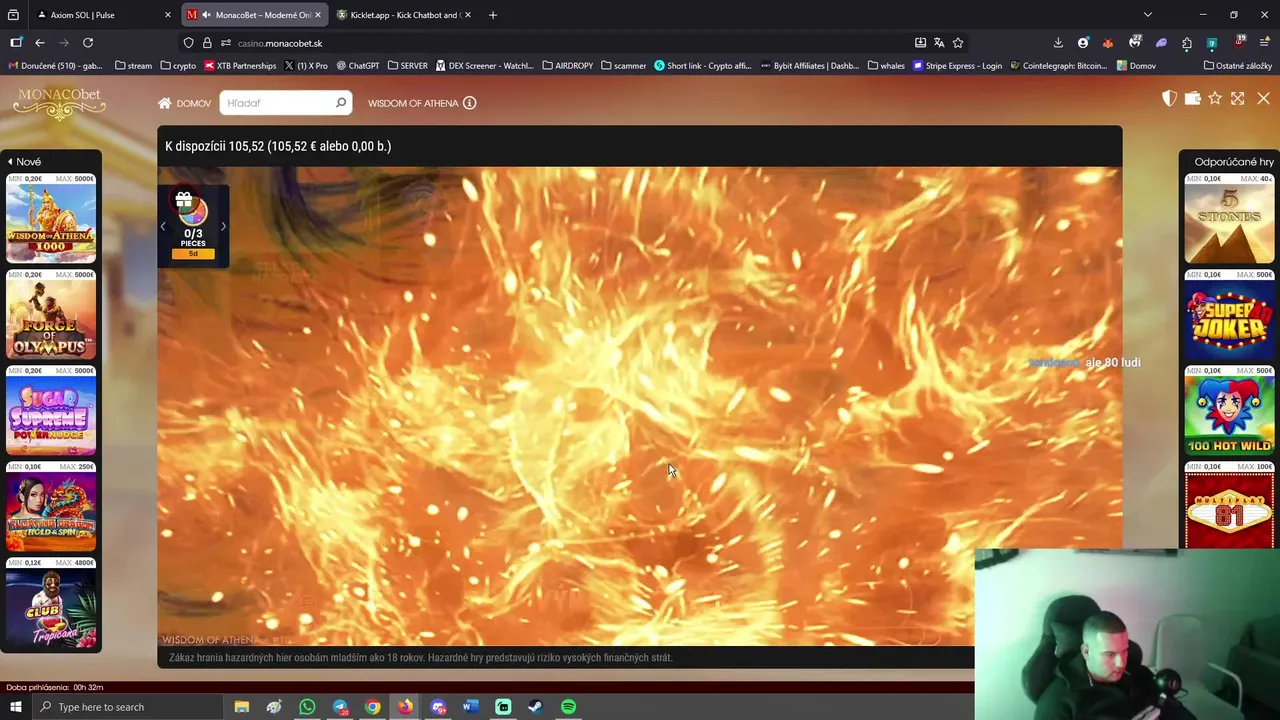Mute audio on MonacoBet tab speaker icon
This screenshot has width=1280, height=720.
click(206, 15)
